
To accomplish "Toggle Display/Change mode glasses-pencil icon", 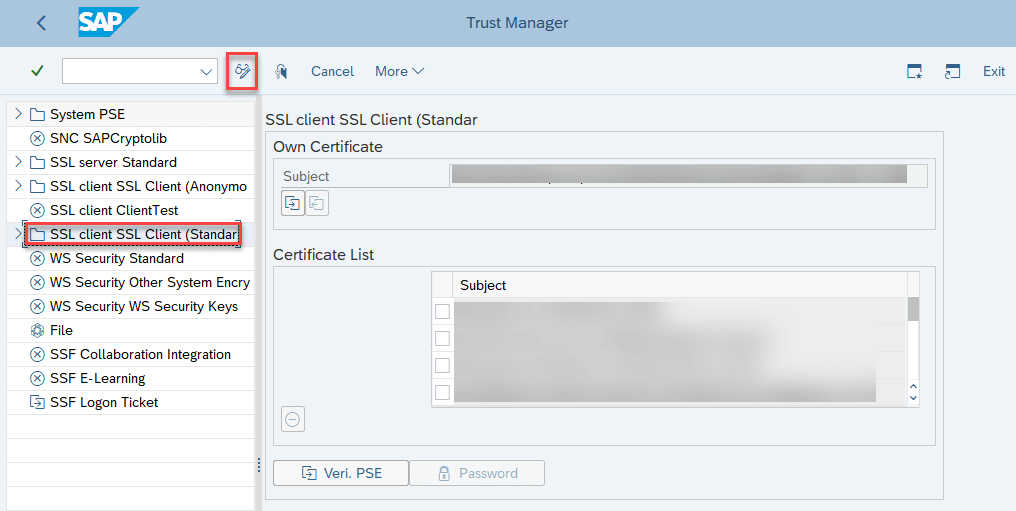I will pyautogui.click(x=242, y=71).
